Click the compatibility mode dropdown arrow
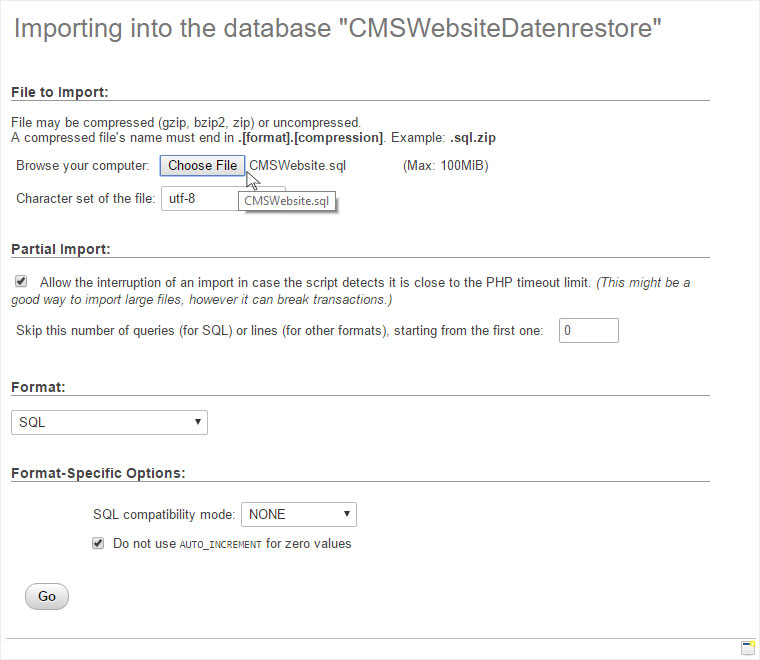The width and height of the screenshot is (760, 660). (x=347, y=514)
